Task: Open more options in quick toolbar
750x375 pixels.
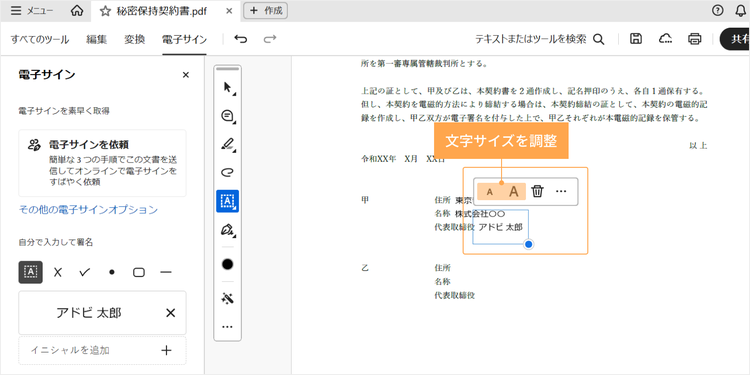Action: 228,327
